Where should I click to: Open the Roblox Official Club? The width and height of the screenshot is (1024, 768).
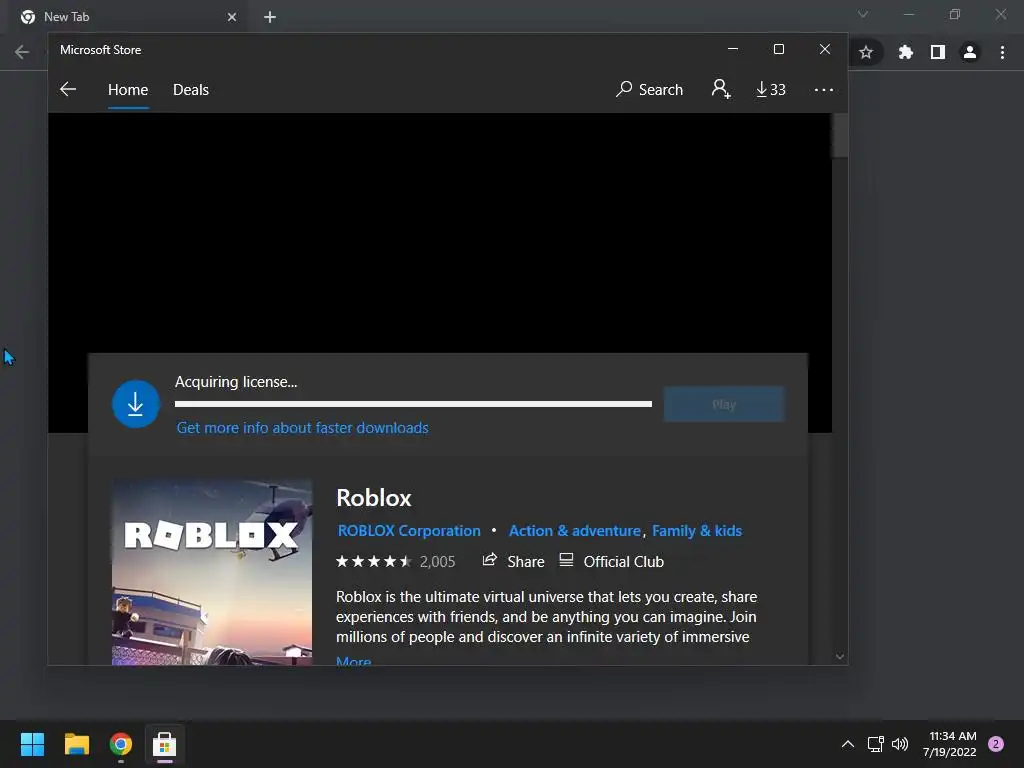612,562
